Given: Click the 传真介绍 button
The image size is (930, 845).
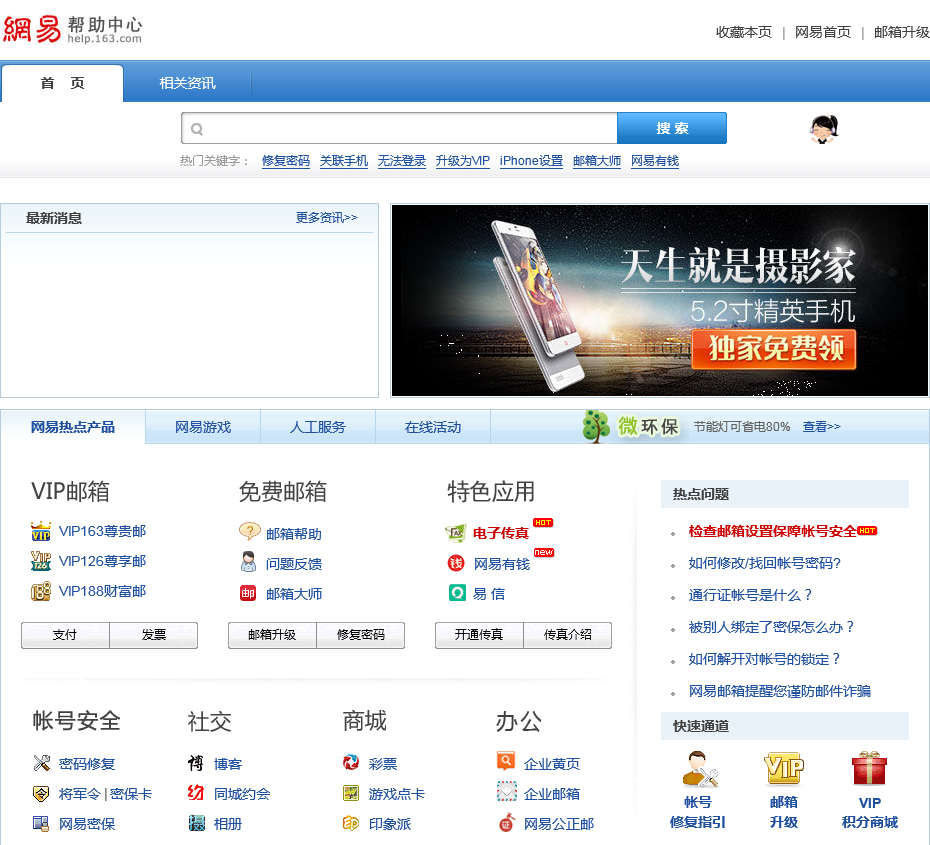Looking at the screenshot, I should 568,635.
